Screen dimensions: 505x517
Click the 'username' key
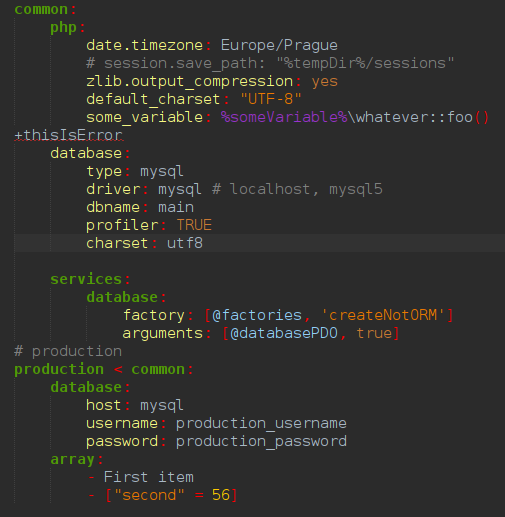[x=122, y=424]
